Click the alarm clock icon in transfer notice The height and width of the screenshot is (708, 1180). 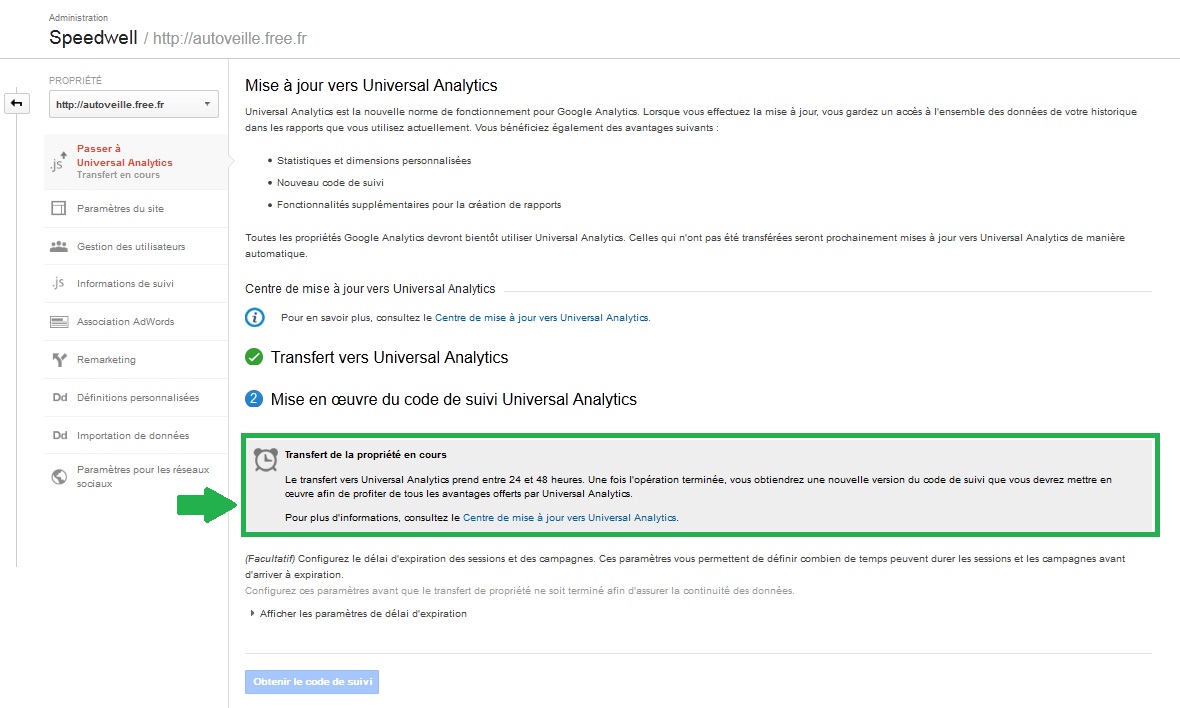tap(266, 459)
